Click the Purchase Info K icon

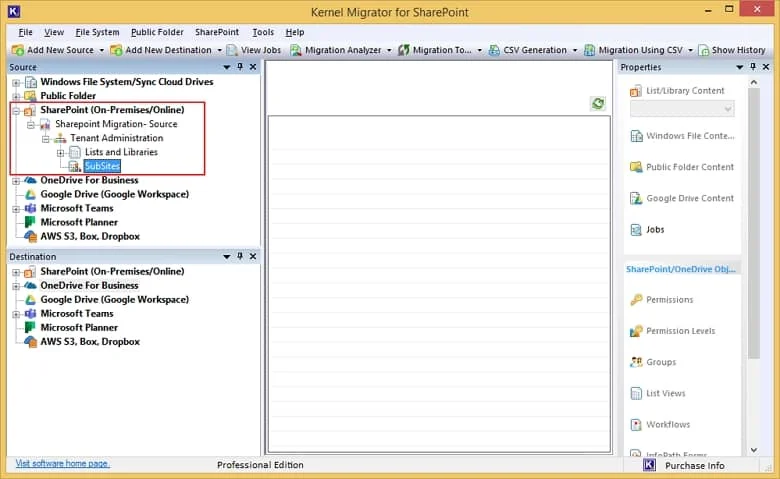tap(650, 465)
